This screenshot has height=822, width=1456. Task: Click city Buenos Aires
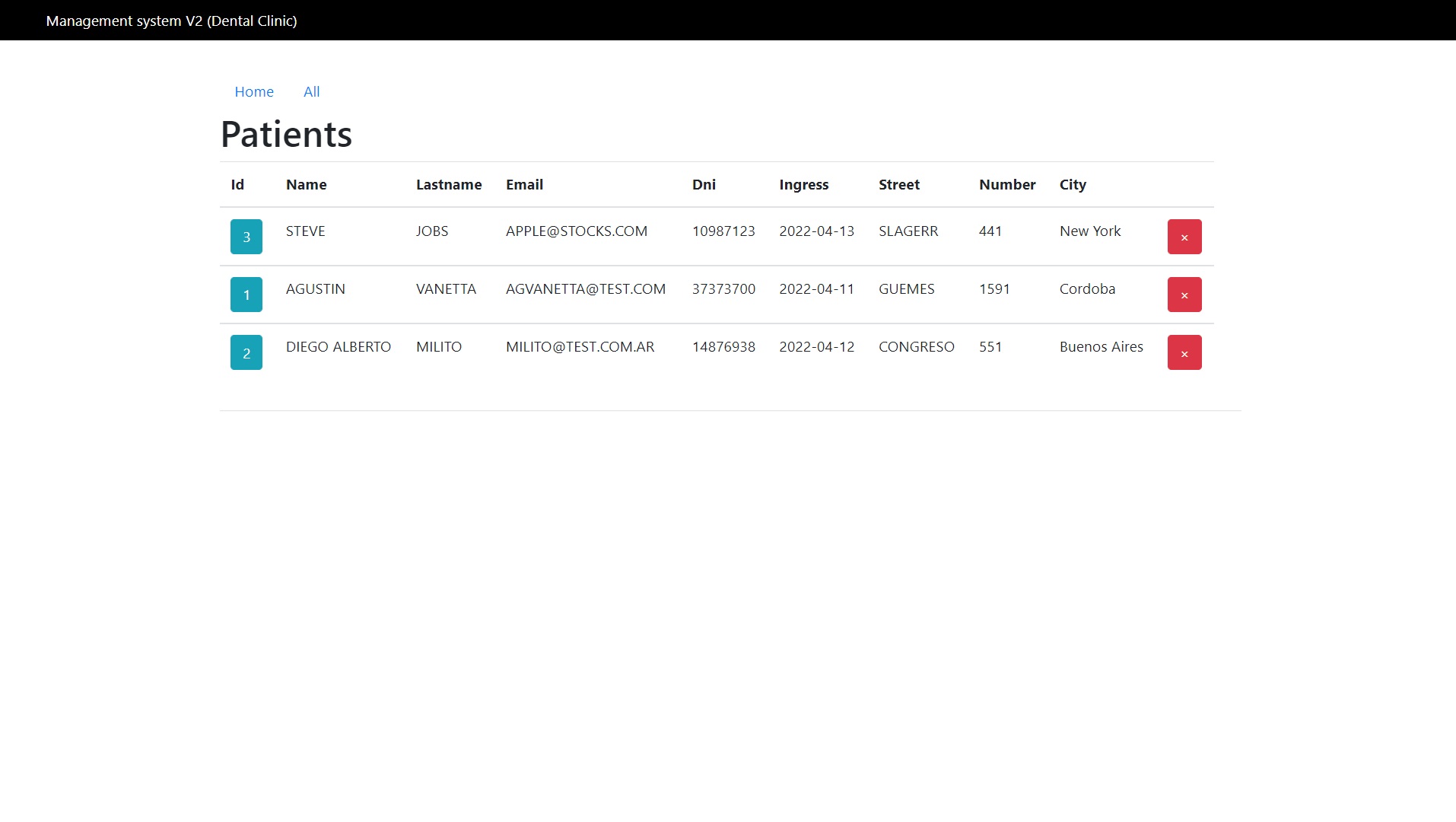click(1102, 346)
